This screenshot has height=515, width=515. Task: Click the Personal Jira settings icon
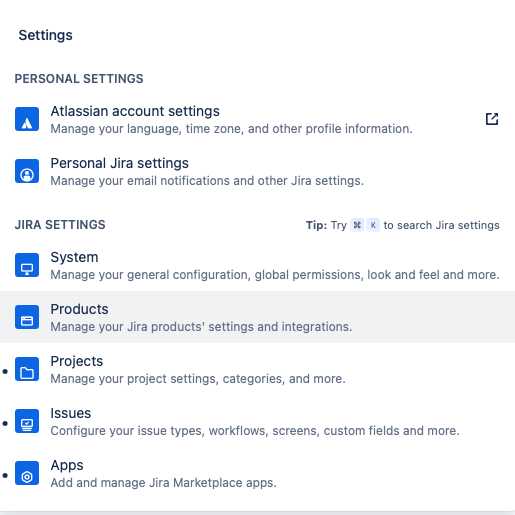tap(27, 171)
